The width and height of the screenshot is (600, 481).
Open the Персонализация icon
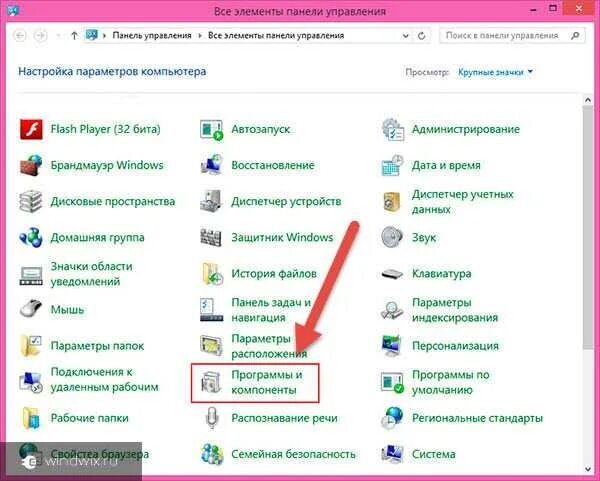[x=393, y=346]
